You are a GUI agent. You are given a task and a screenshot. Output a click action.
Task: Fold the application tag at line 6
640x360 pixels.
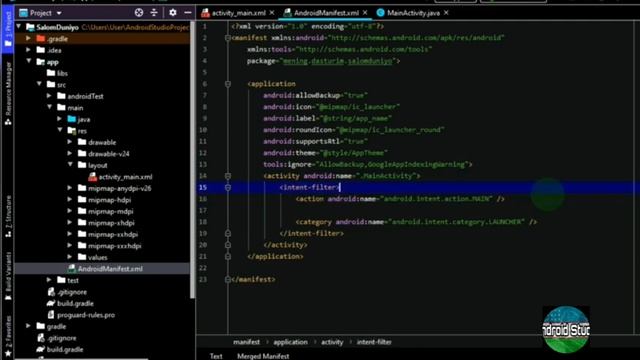coord(228,84)
